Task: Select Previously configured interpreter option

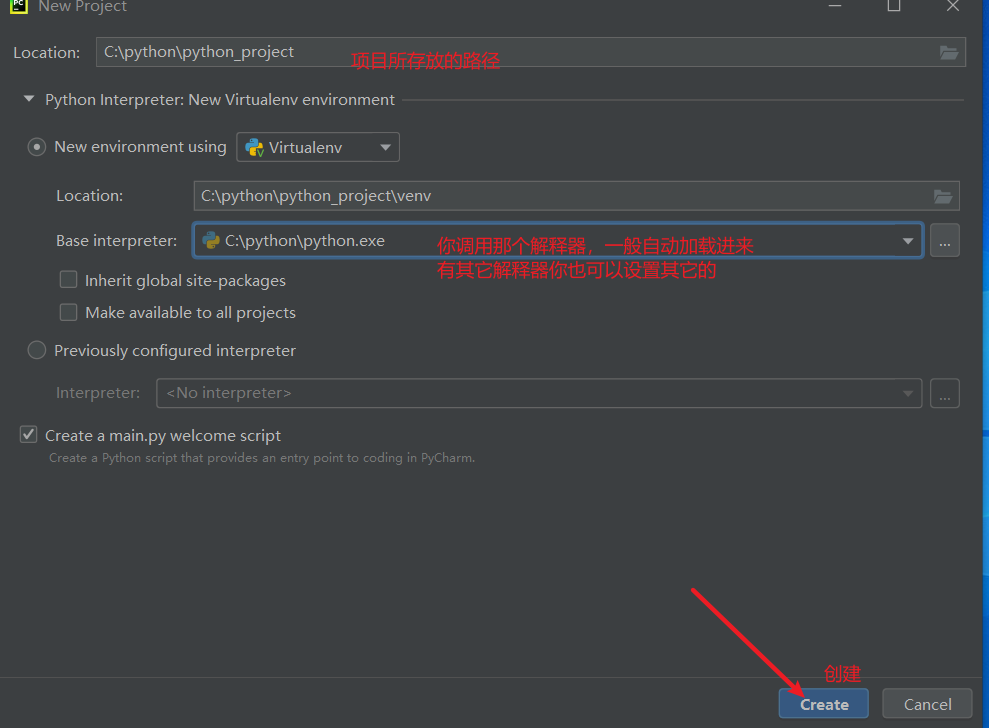Action: [37, 350]
